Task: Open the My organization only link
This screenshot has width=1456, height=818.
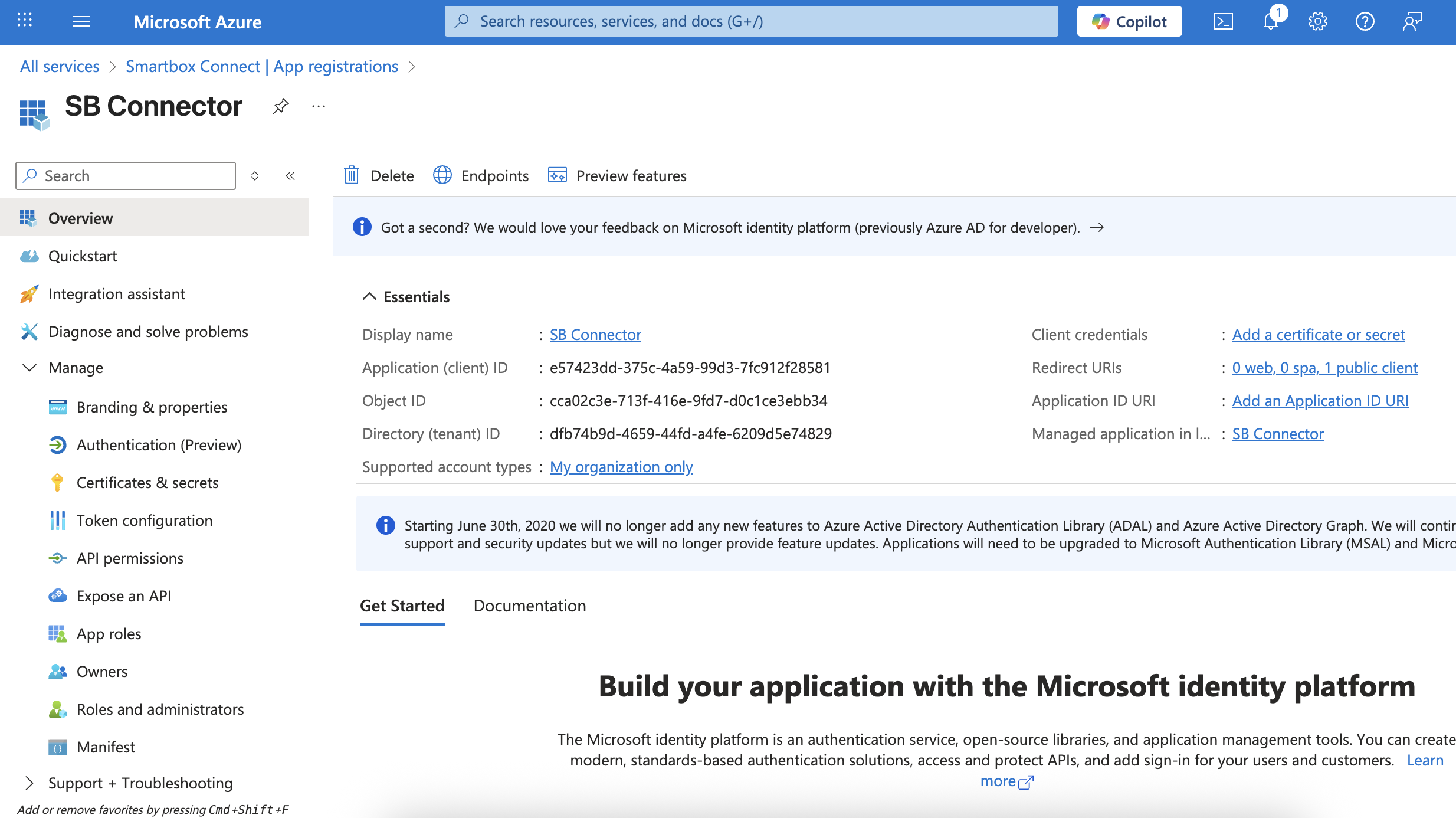Action: [621, 467]
